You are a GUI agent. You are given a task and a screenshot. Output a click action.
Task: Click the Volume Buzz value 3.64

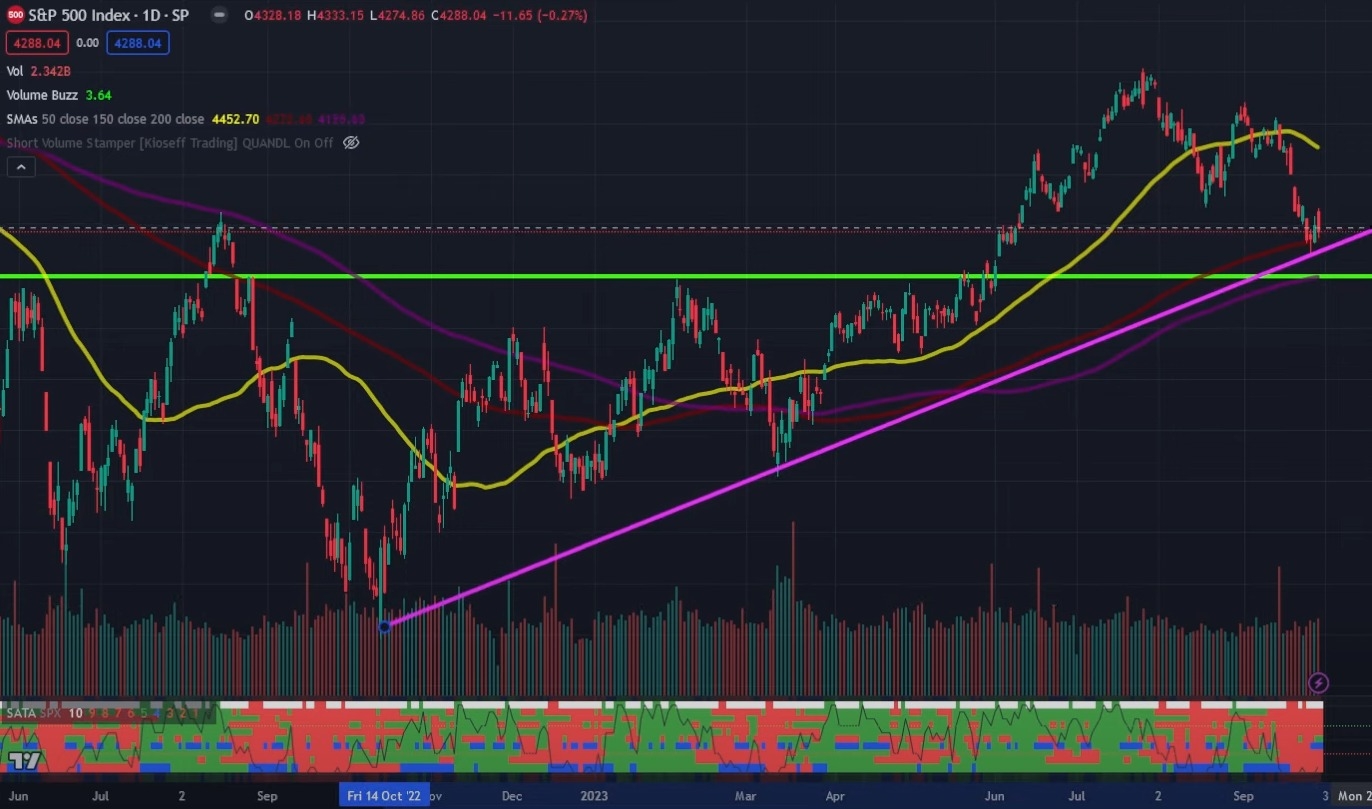pyautogui.click(x=99, y=95)
